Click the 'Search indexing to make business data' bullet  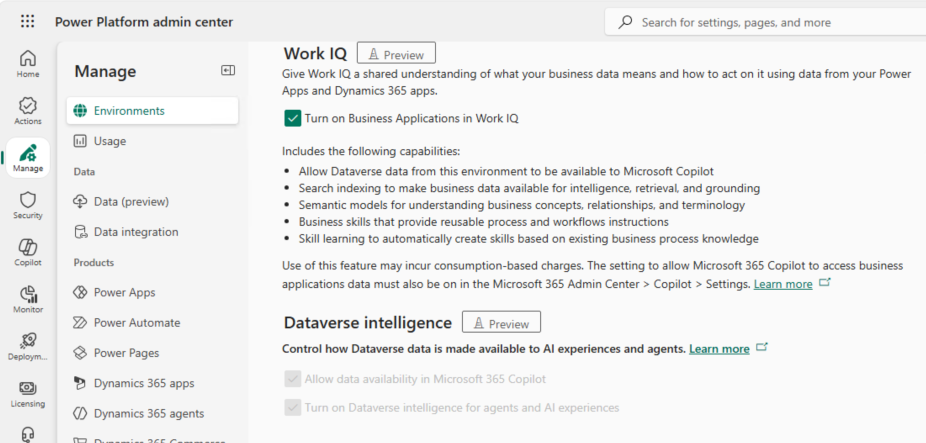tap(529, 188)
